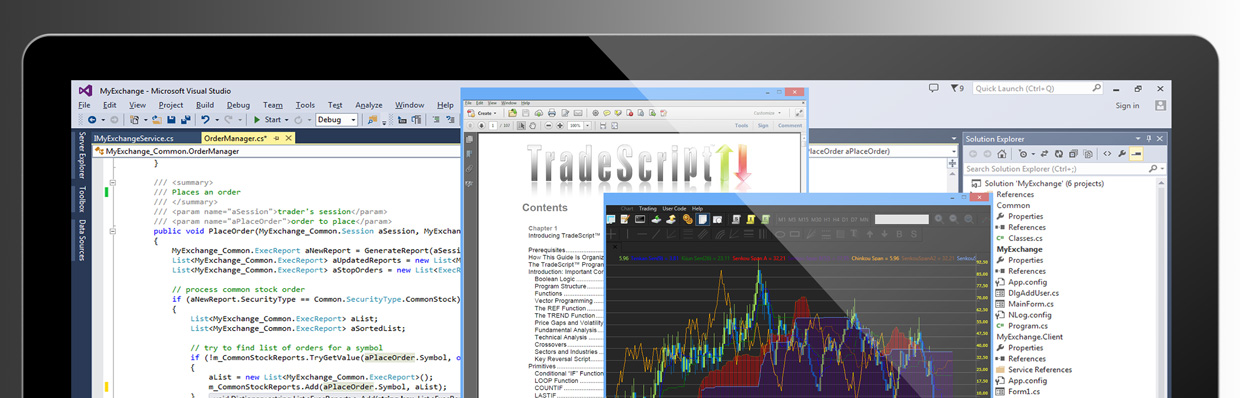This screenshot has width=1240, height=398.
Task: Open bookmarks panel in PDF reader sidebar
Action: [x=469, y=154]
